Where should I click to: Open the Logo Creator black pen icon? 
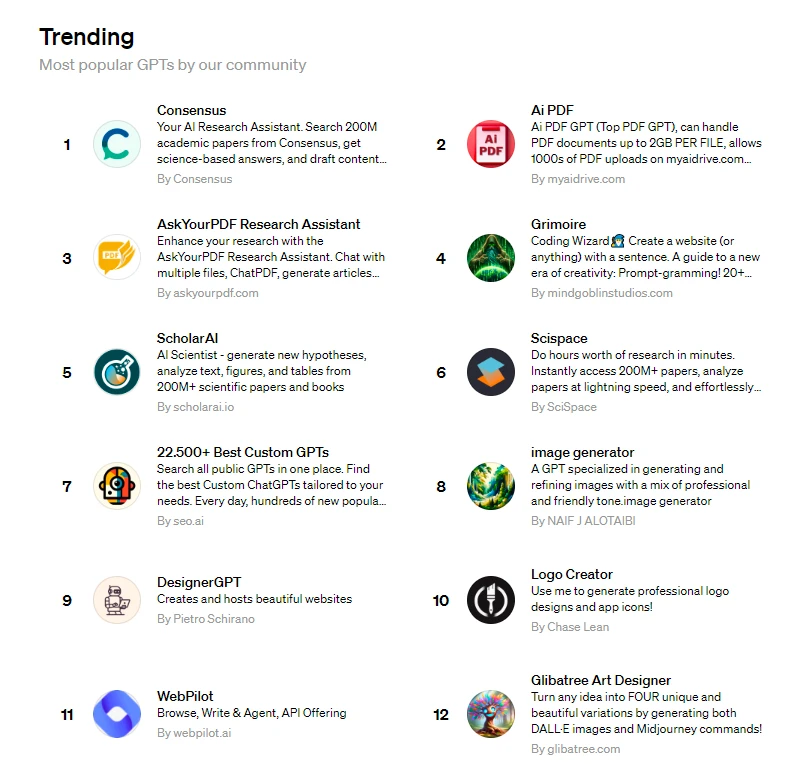491,600
